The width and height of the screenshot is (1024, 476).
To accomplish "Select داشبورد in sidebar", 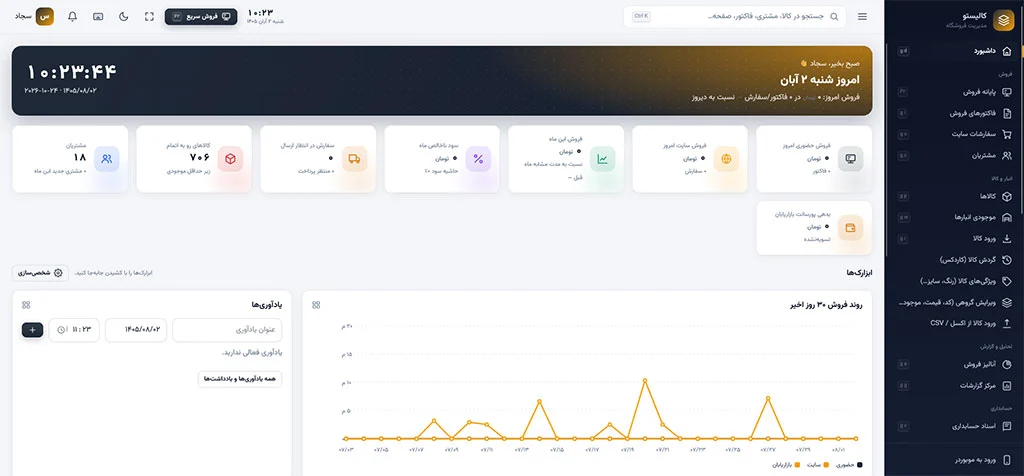I will coord(954,51).
